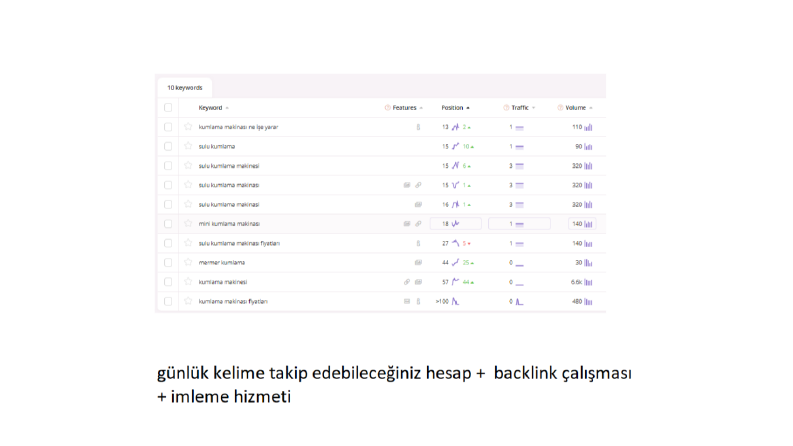Open position trend chart for position 27 keyword
The image size is (793, 446).
click(x=455, y=243)
